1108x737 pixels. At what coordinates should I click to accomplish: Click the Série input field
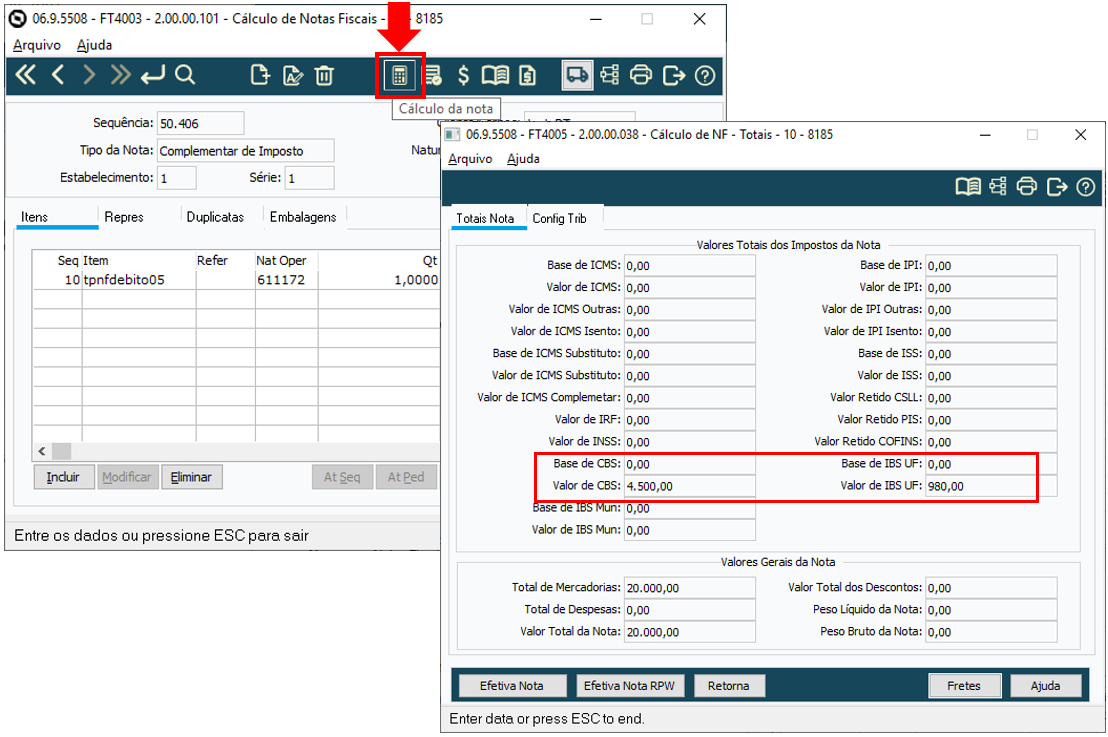click(x=310, y=177)
